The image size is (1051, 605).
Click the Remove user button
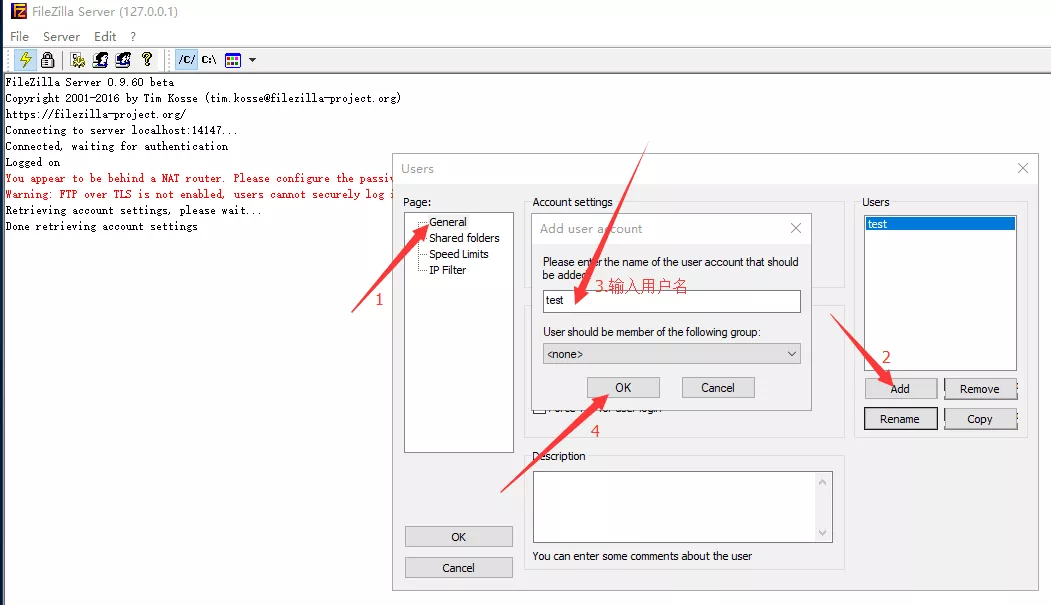click(x=980, y=389)
